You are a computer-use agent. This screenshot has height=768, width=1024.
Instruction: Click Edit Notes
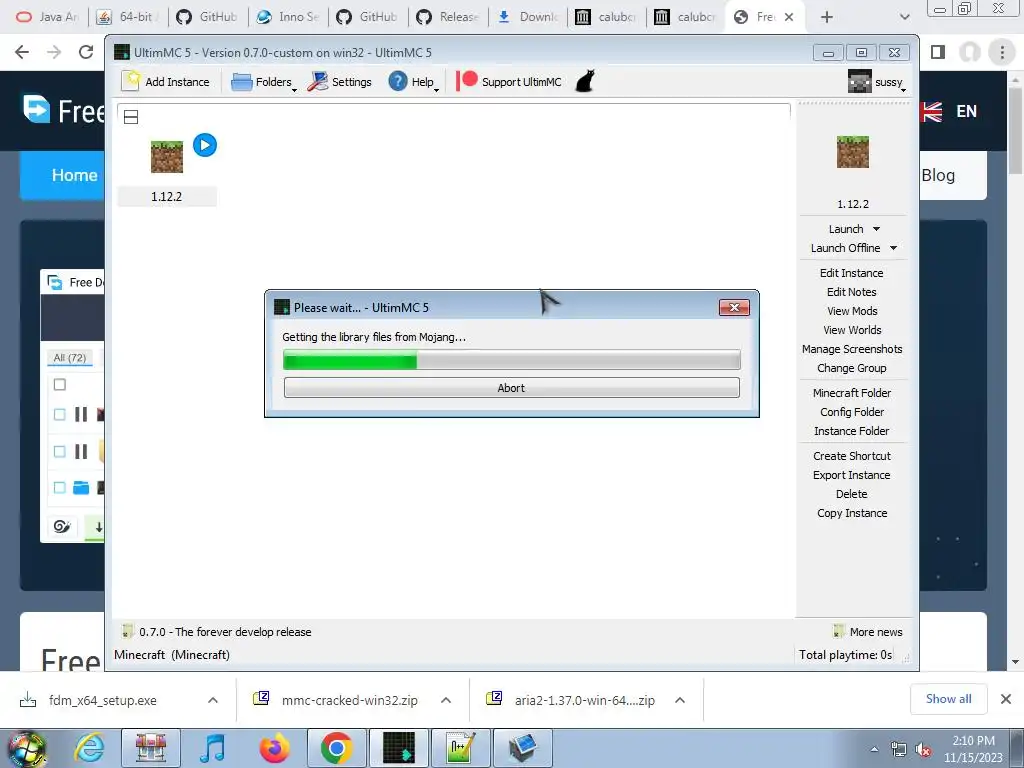(x=852, y=292)
